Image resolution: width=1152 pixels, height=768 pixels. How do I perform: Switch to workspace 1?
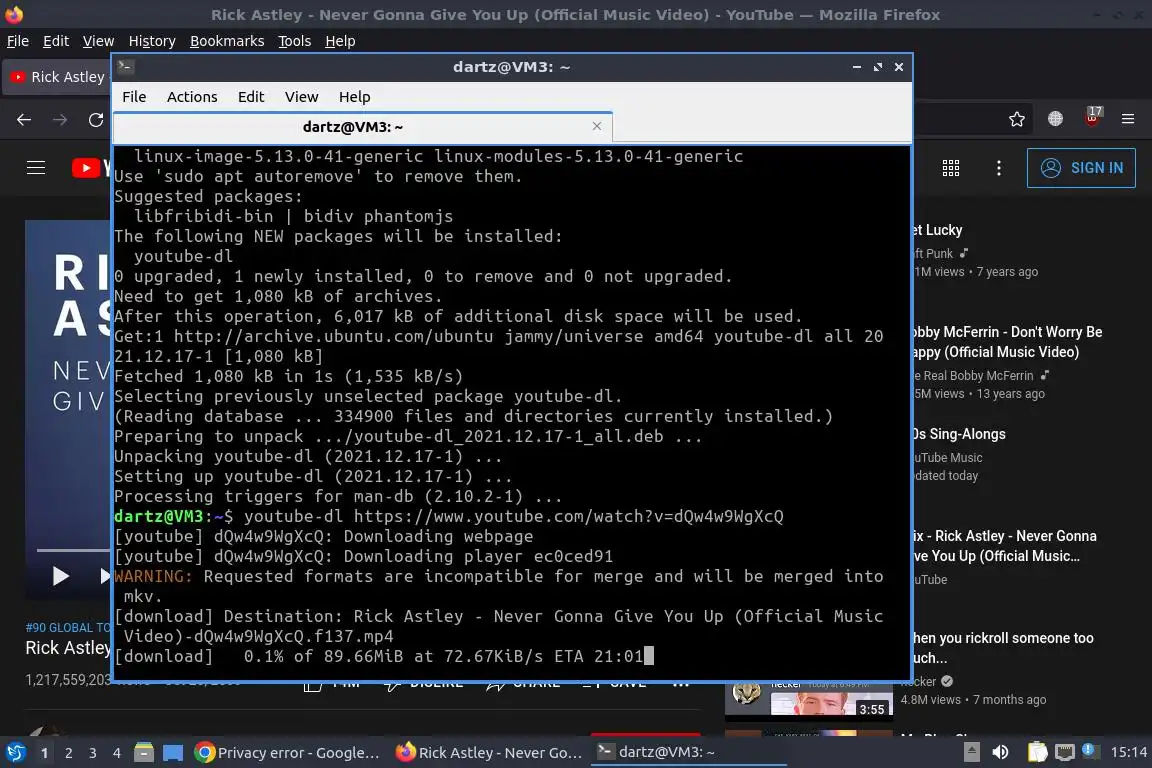tap(45, 753)
